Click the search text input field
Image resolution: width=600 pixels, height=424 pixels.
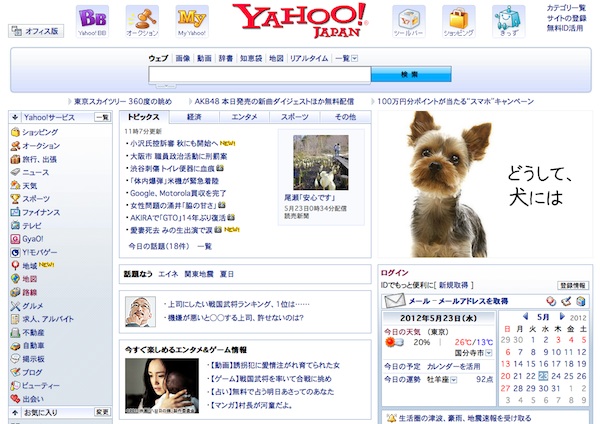259,75
